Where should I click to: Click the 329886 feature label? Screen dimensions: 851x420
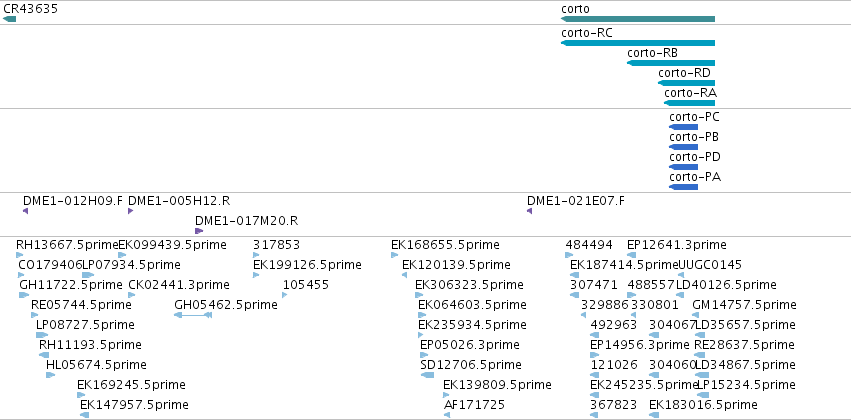[605, 305]
